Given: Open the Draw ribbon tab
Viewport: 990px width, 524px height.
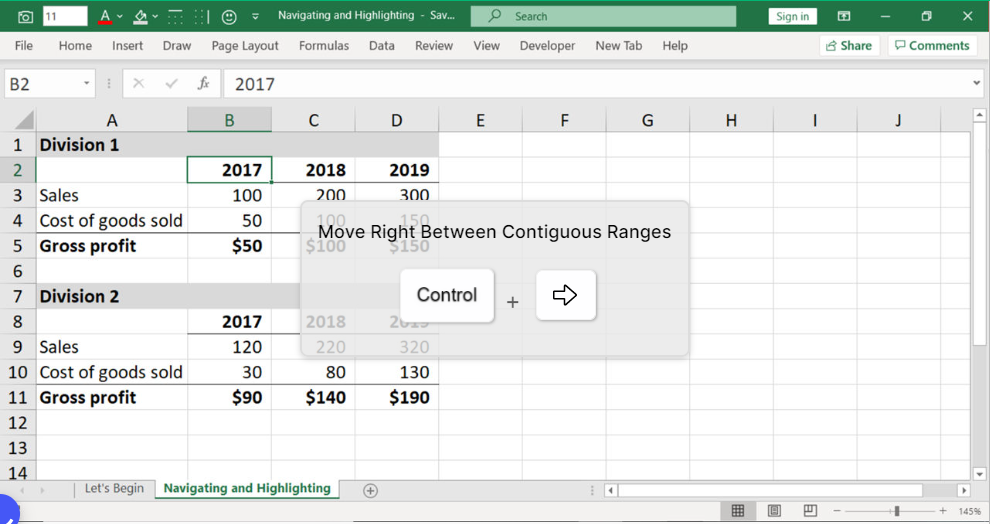Looking at the screenshot, I should click(177, 45).
